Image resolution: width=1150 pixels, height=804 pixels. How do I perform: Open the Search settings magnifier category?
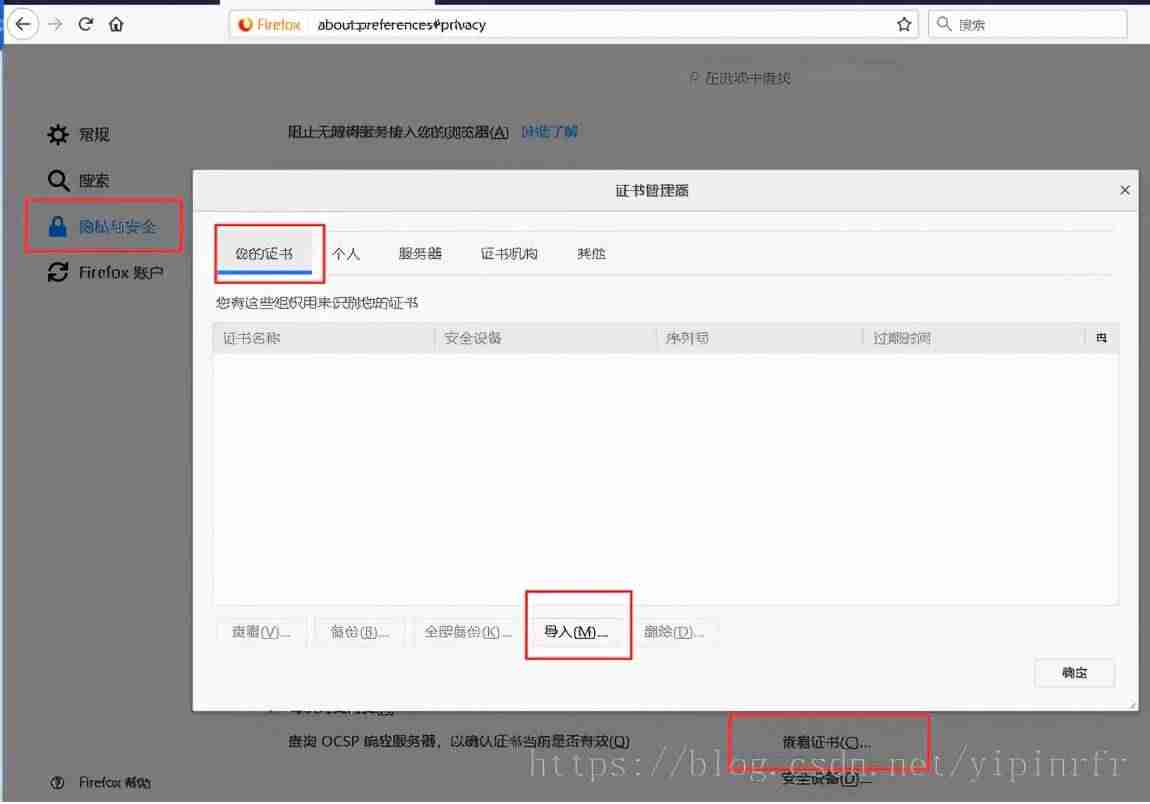pyautogui.click(x=79, y=180)
